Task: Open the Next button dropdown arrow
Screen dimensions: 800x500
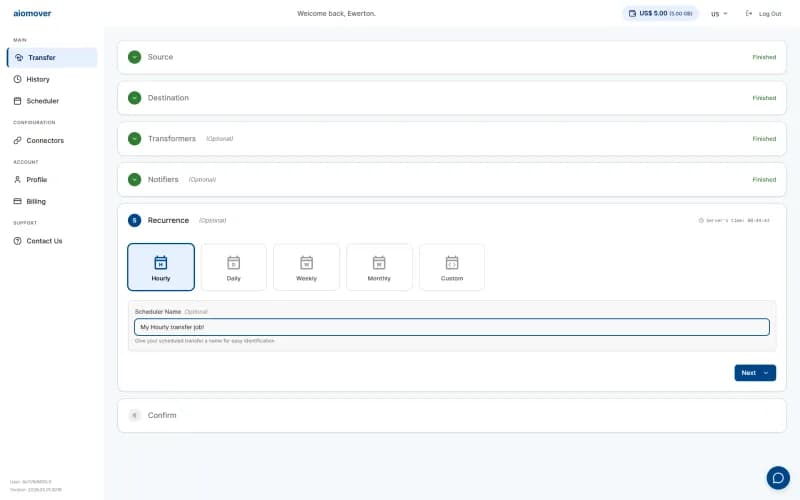Action: [x=766, y=373]
